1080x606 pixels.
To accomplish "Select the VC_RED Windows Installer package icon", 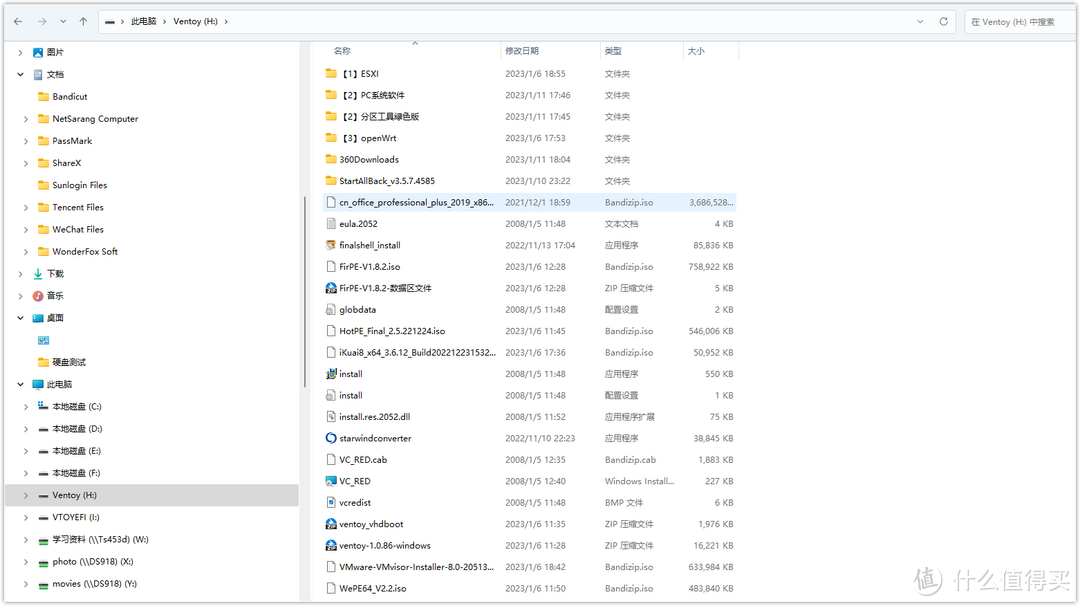I will coord(331,480).
